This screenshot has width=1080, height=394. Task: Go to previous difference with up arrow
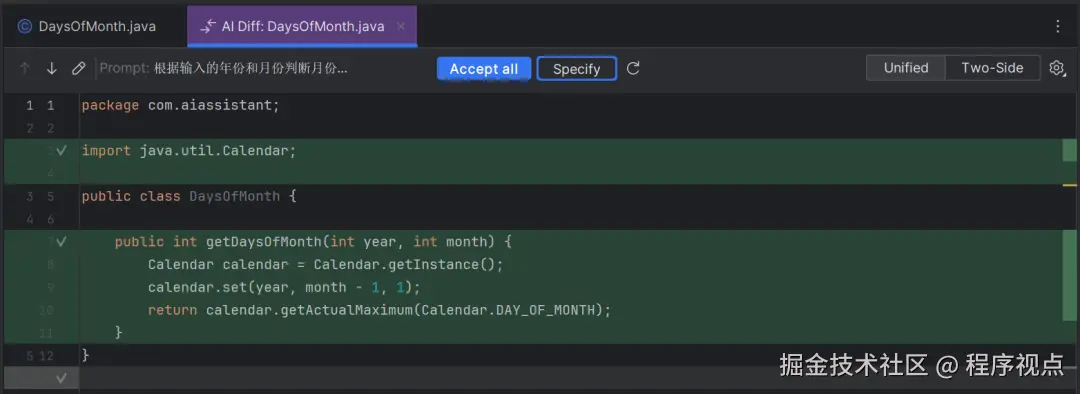pos(25,68)
